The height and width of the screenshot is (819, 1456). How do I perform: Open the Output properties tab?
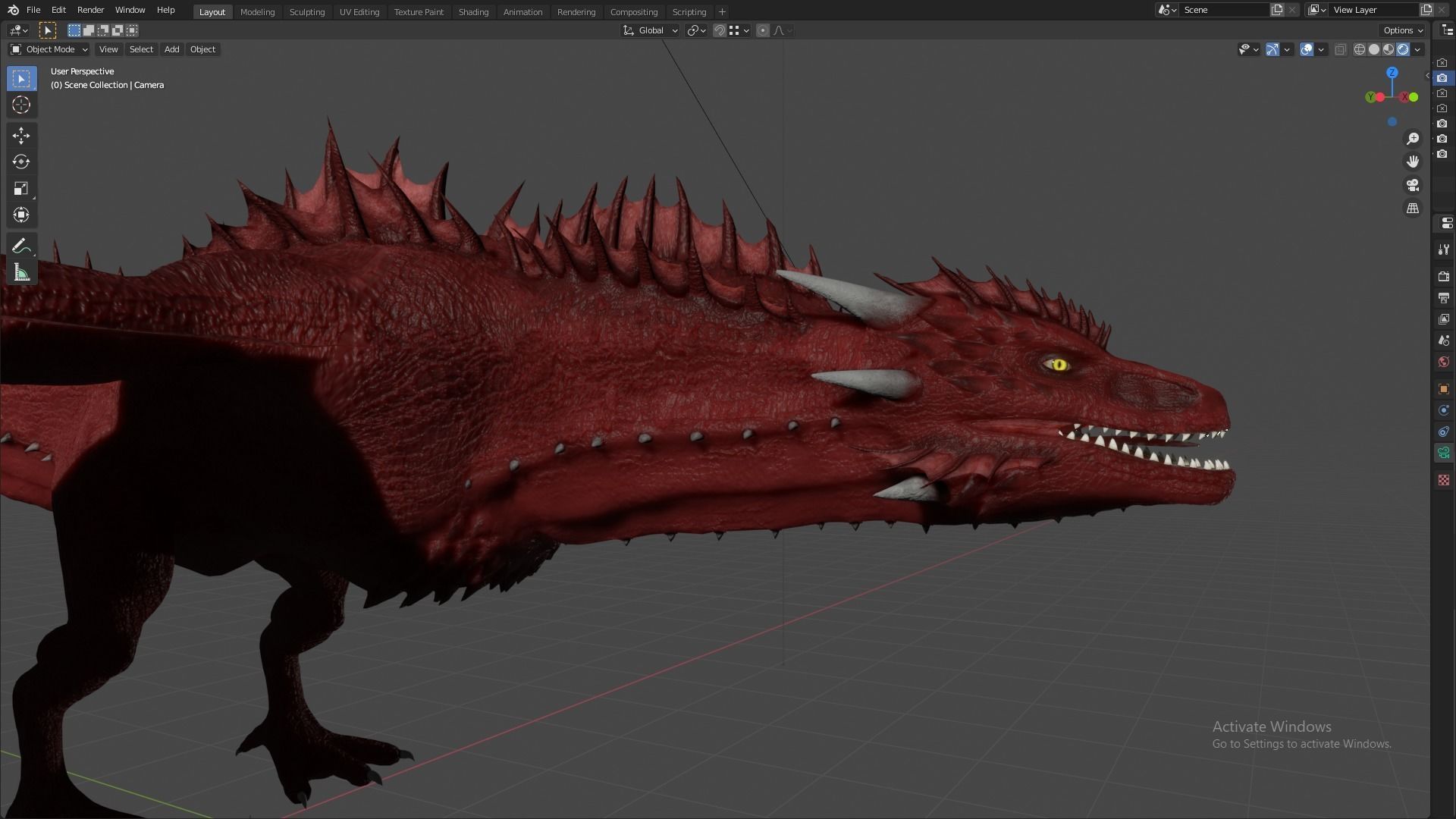tap(1443, 297)
